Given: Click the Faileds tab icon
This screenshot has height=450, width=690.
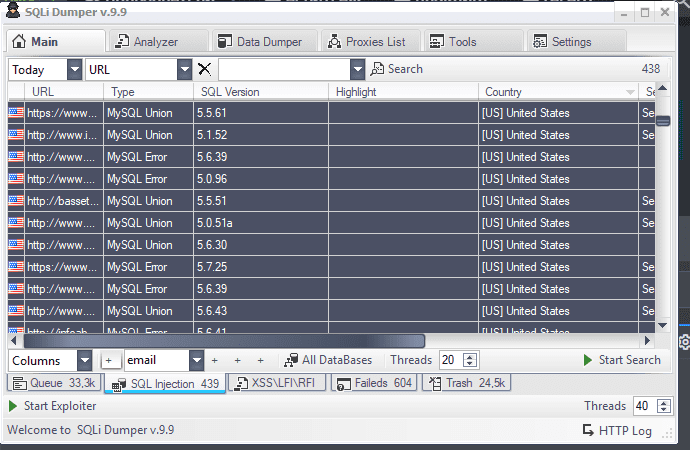Looking at the screenshot, I should (x=344, y=384).
